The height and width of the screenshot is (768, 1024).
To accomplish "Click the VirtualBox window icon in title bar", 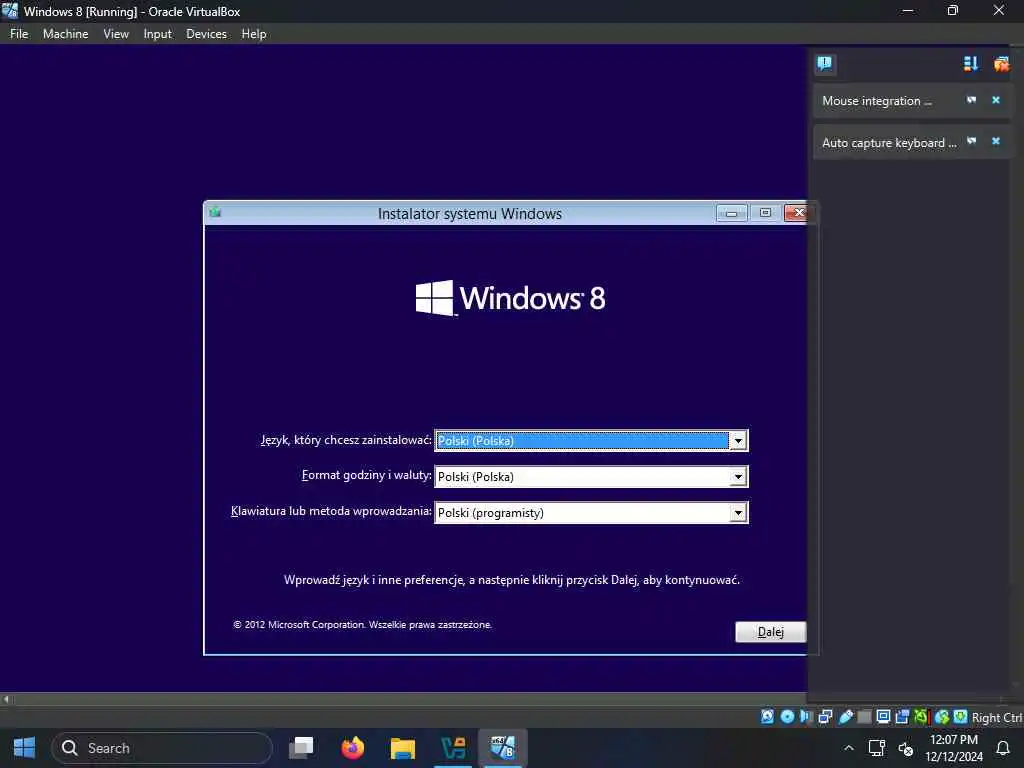I will pos(10,10).
